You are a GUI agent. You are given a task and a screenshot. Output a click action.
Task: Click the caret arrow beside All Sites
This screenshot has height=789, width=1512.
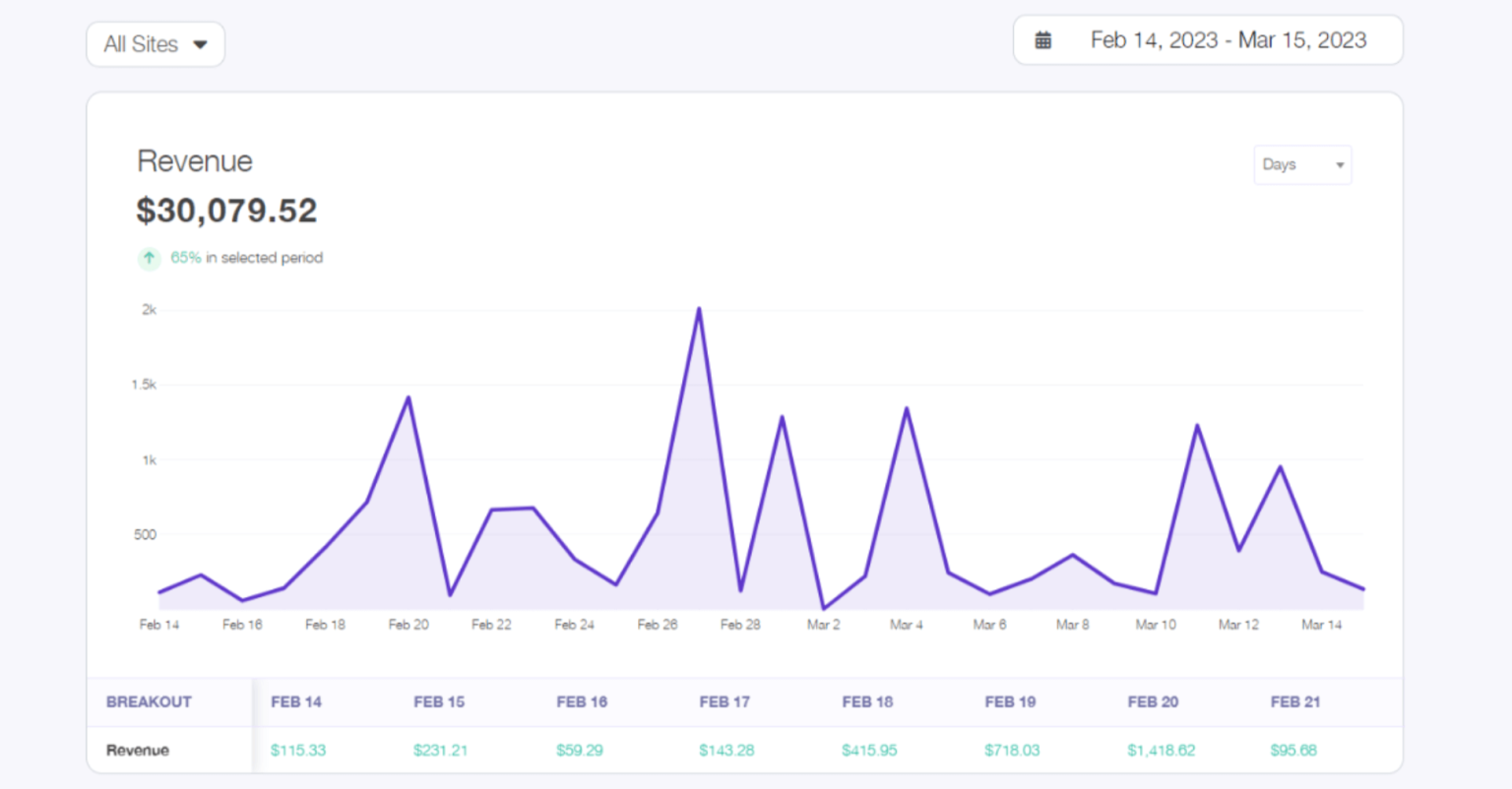point(201,44)
